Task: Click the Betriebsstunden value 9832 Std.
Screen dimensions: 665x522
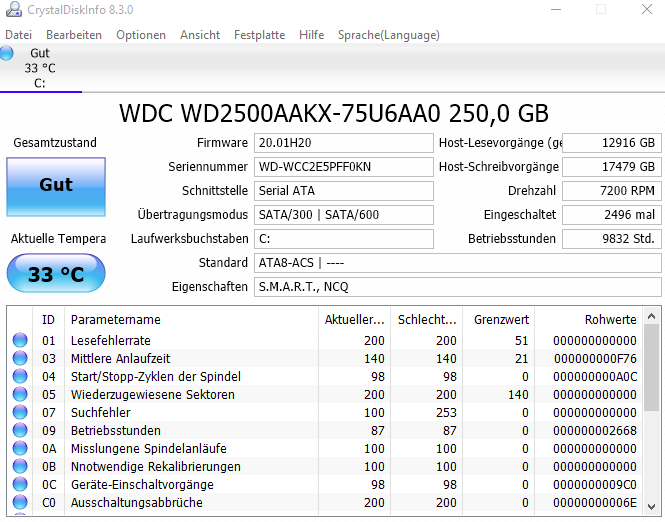Action: [612, 239]
